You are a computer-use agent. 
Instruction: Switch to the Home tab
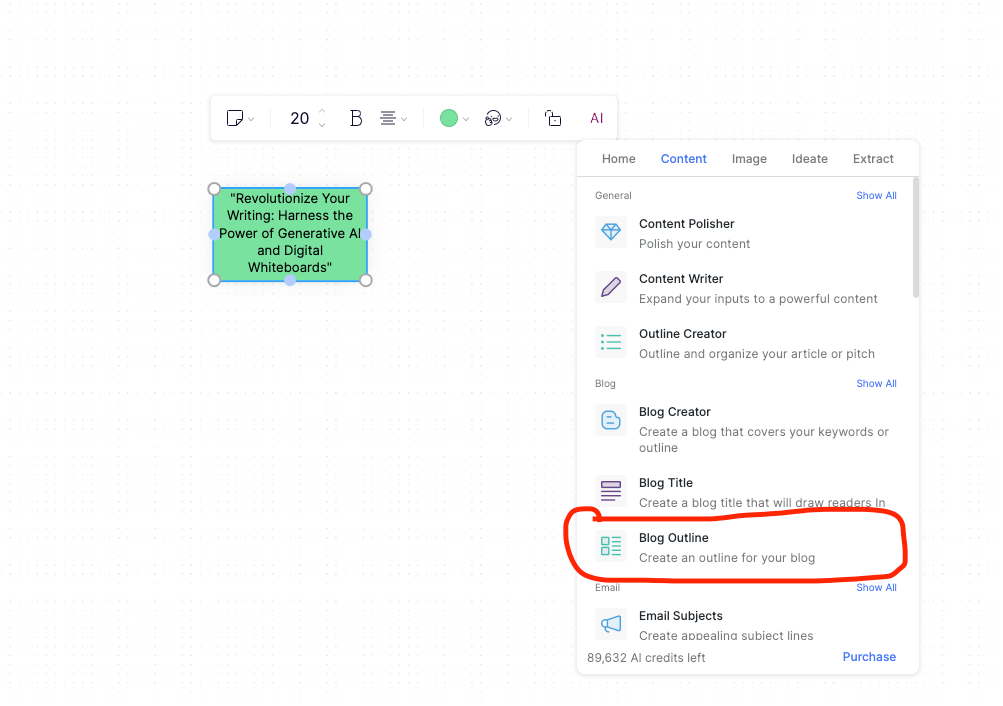pos(619,159)
